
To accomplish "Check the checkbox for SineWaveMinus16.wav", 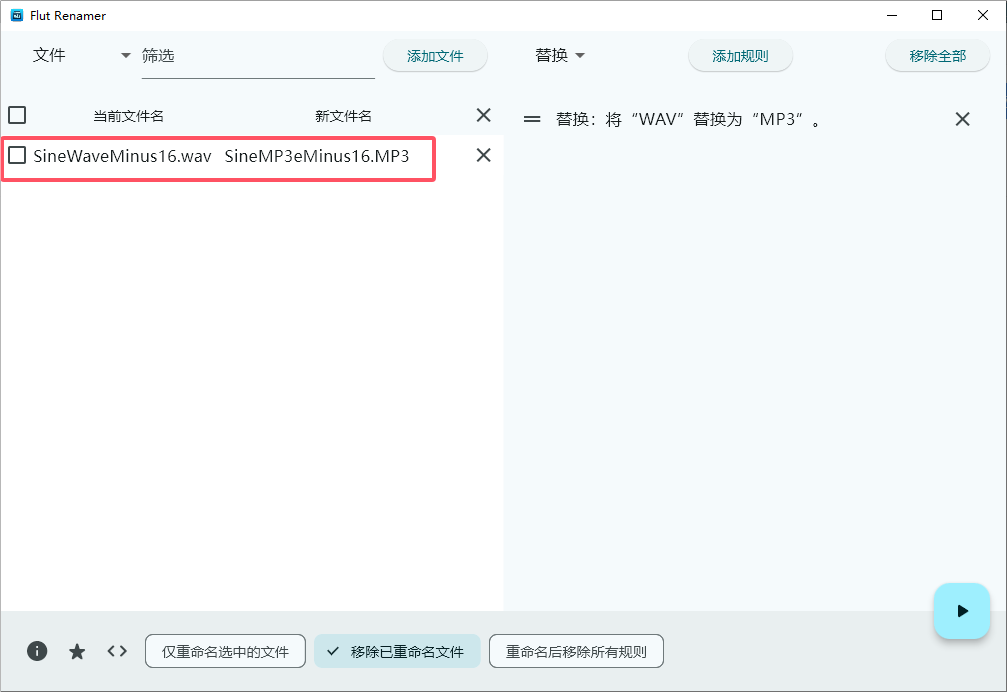I will point(17,155).
